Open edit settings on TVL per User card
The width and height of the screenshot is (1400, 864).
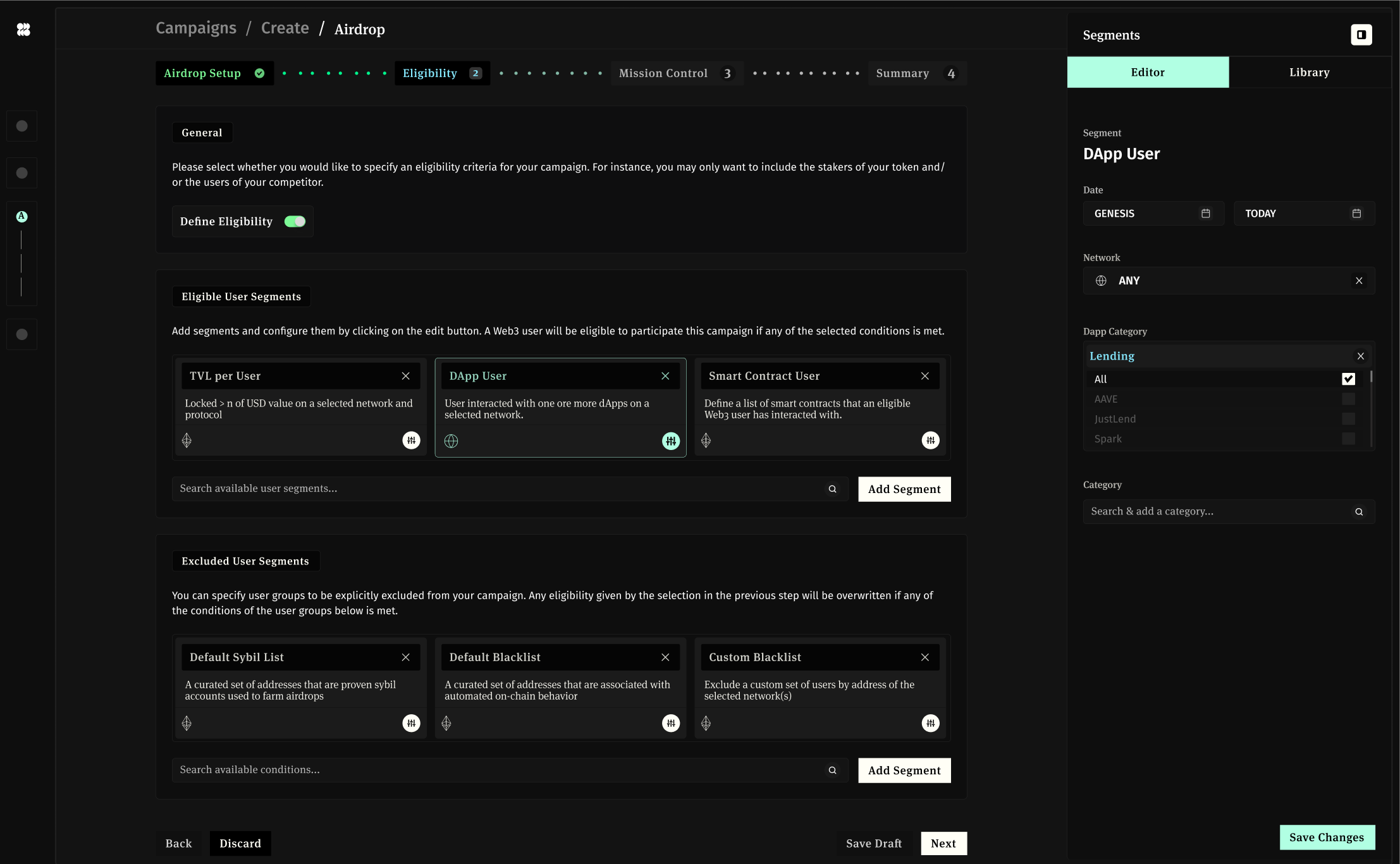(411, 441)
